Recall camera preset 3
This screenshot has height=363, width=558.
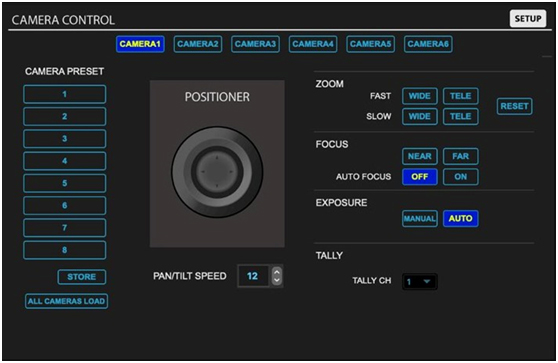(x=64, y=139)
